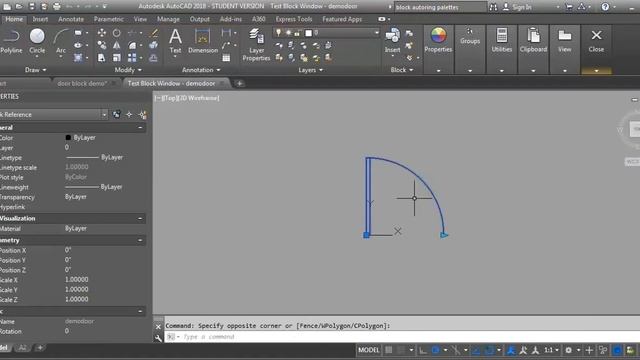Open the Block Reference object type dropdown

click(104, 115)
